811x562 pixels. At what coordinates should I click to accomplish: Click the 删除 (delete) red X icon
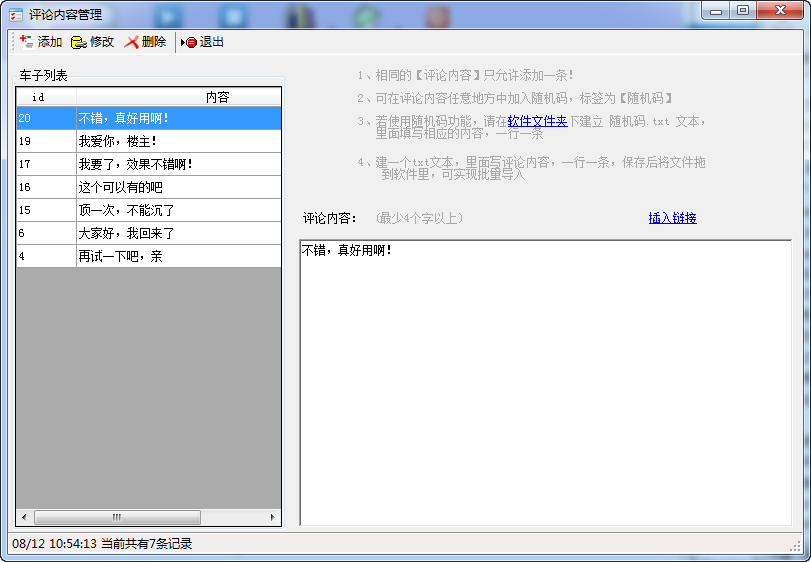point(132,42)
